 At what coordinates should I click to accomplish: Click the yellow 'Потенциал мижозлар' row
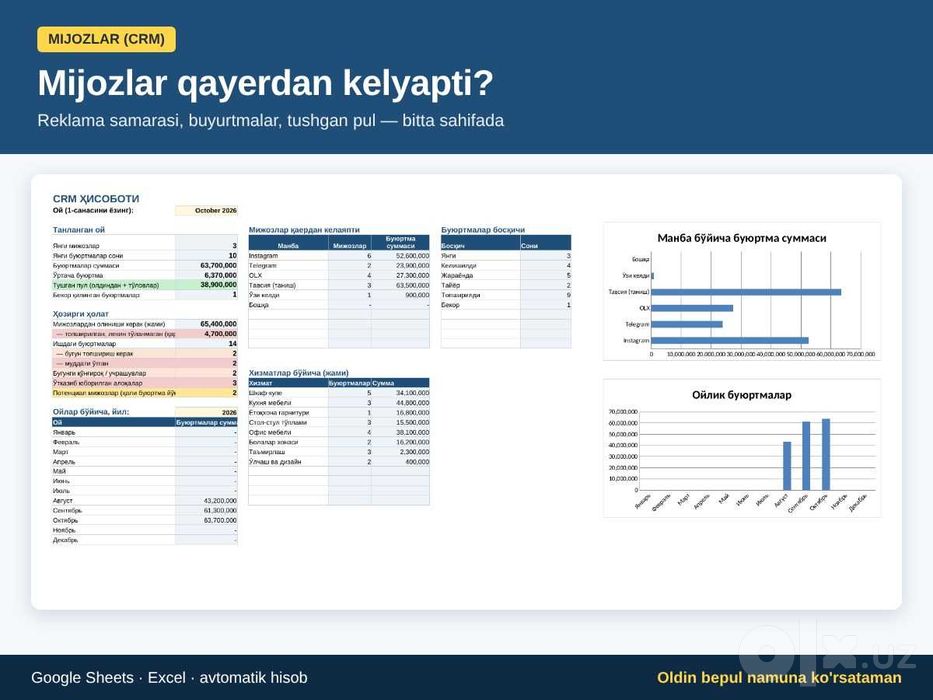pyautogui.click(x=145, y=393)
